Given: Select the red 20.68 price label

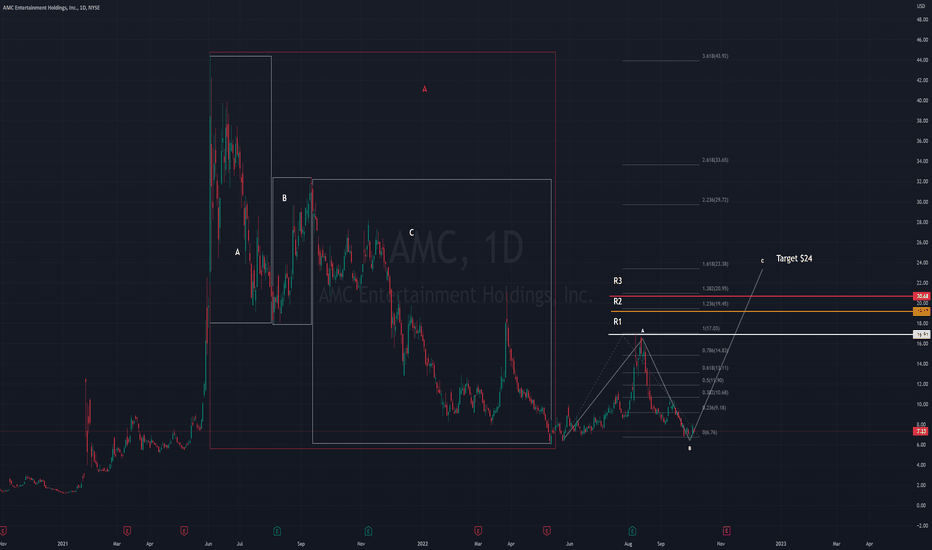Looking at the screenshot, I should pos(922,296).
